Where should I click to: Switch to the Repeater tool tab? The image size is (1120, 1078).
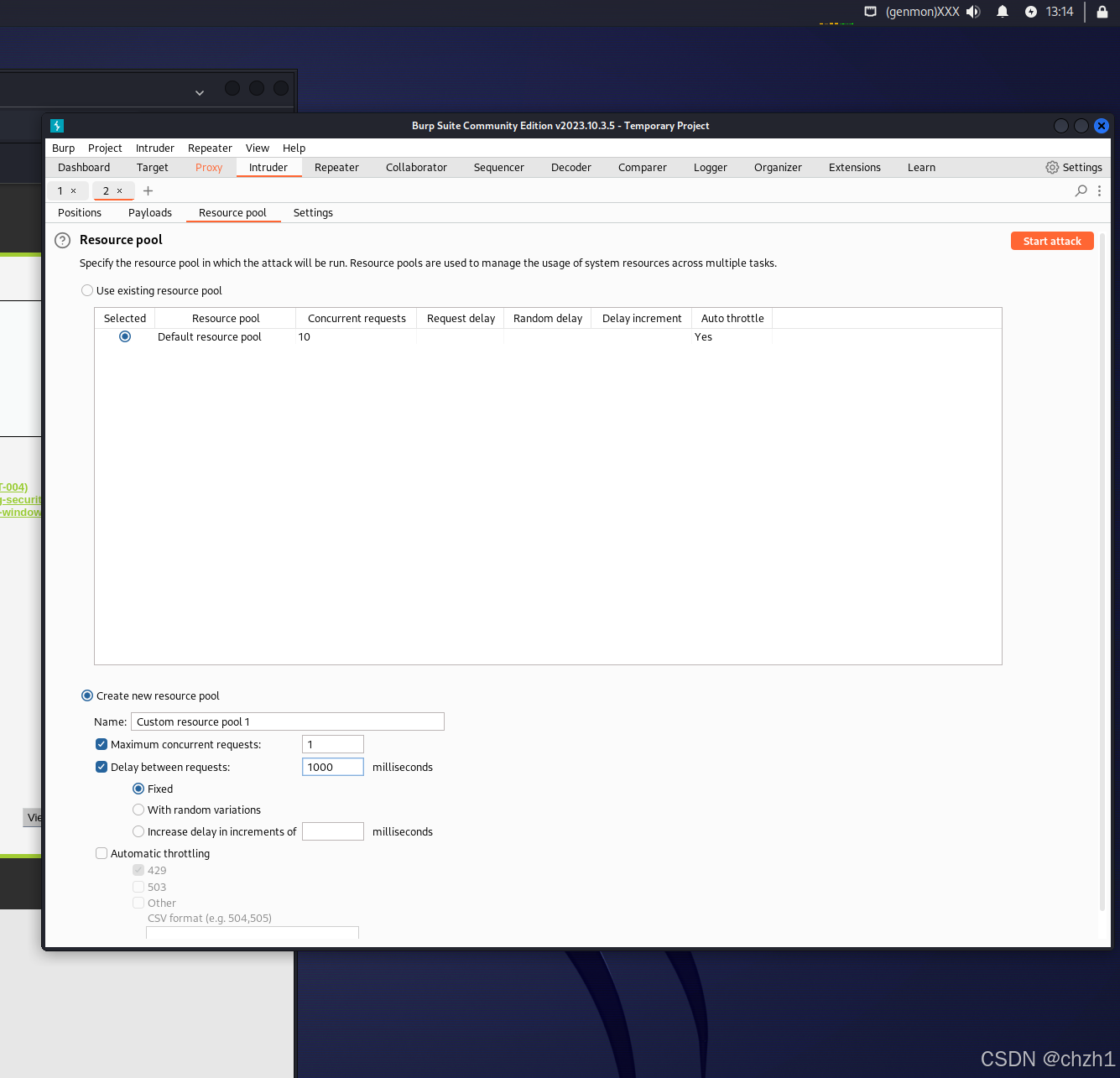[x=336, y=168]
